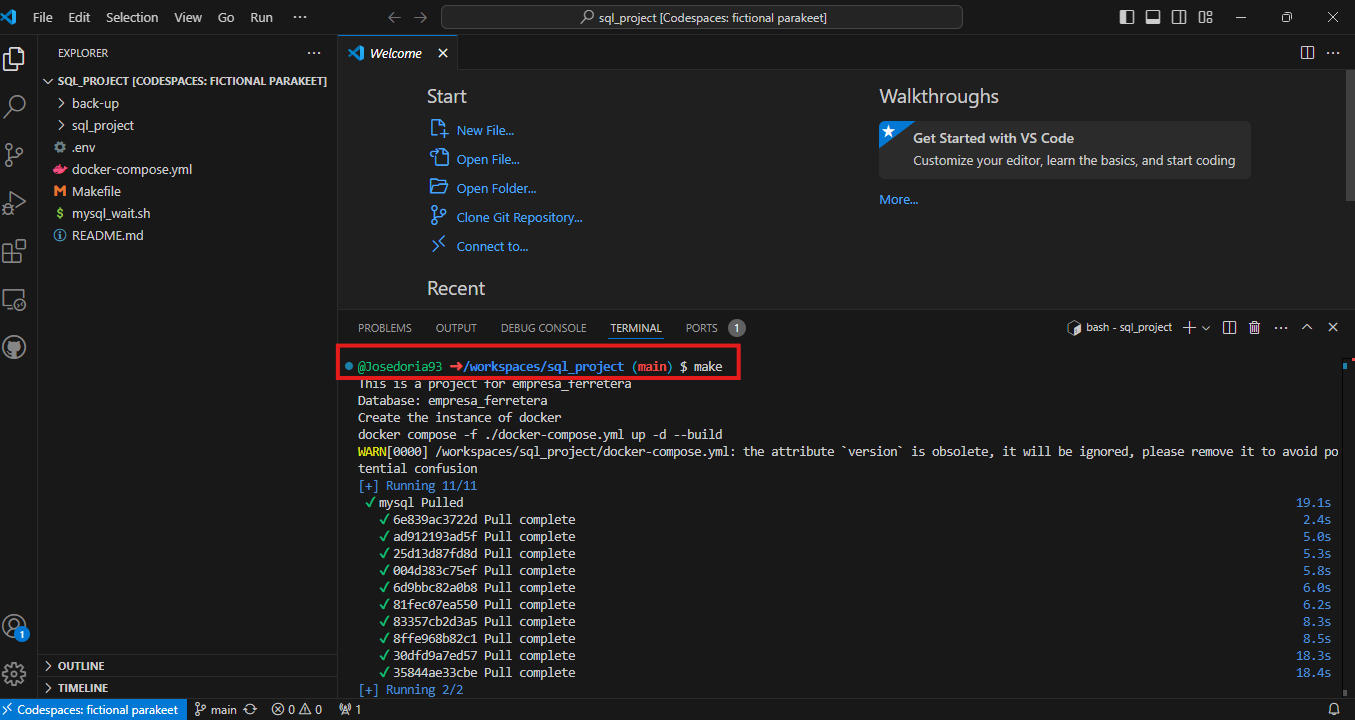Click Clone Git Repository... link

[x=519, y=217]
